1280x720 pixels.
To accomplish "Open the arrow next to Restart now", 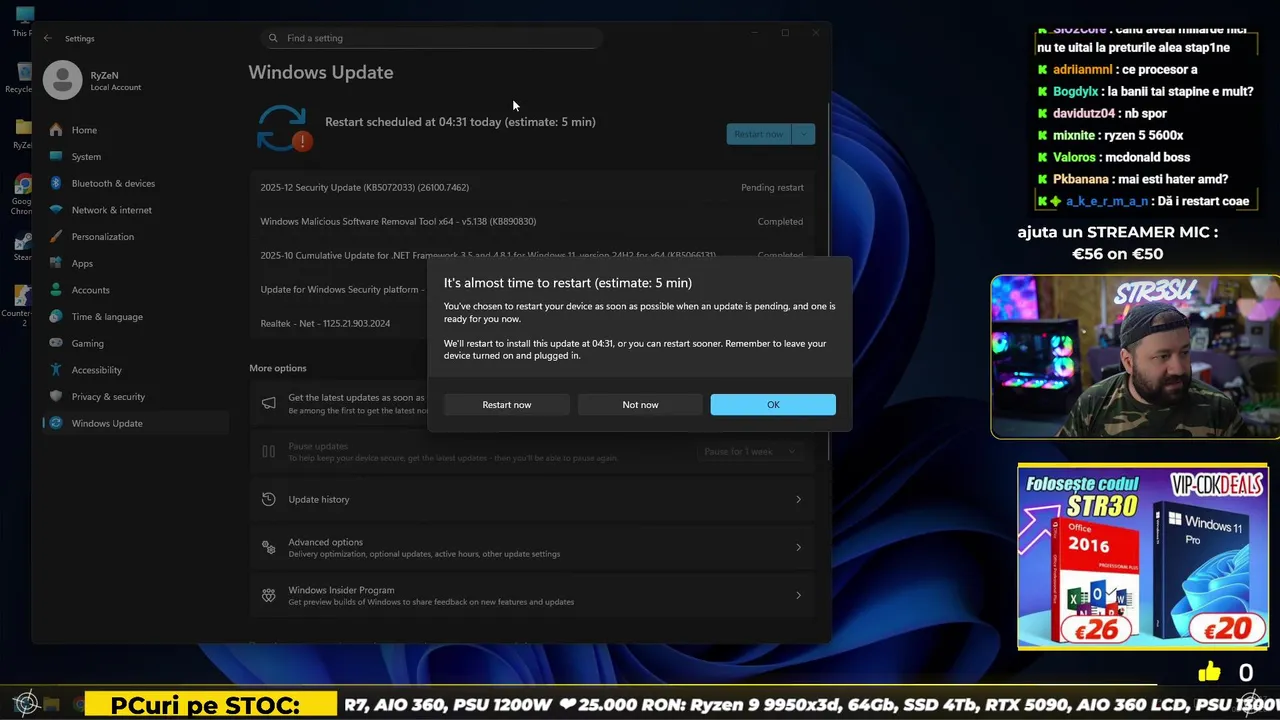I will click(803, 134).
